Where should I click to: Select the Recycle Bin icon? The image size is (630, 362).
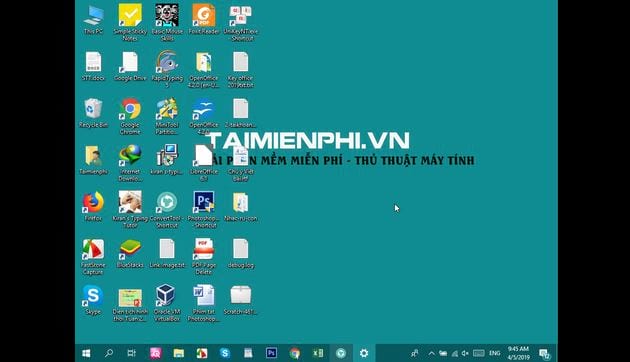(93, 113)
